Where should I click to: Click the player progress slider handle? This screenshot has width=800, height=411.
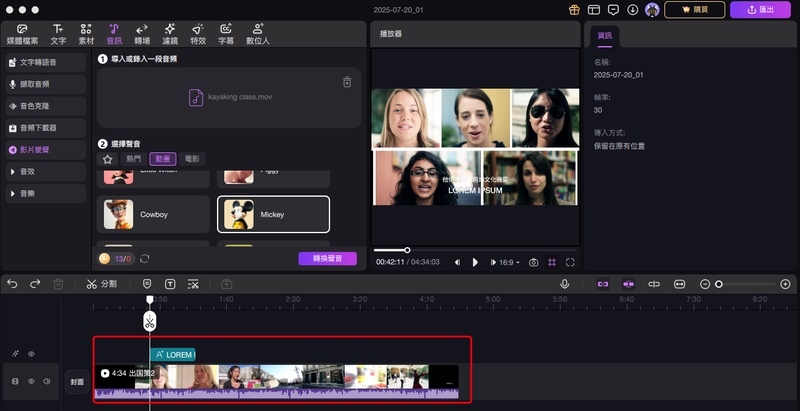[x=407, y=250]
